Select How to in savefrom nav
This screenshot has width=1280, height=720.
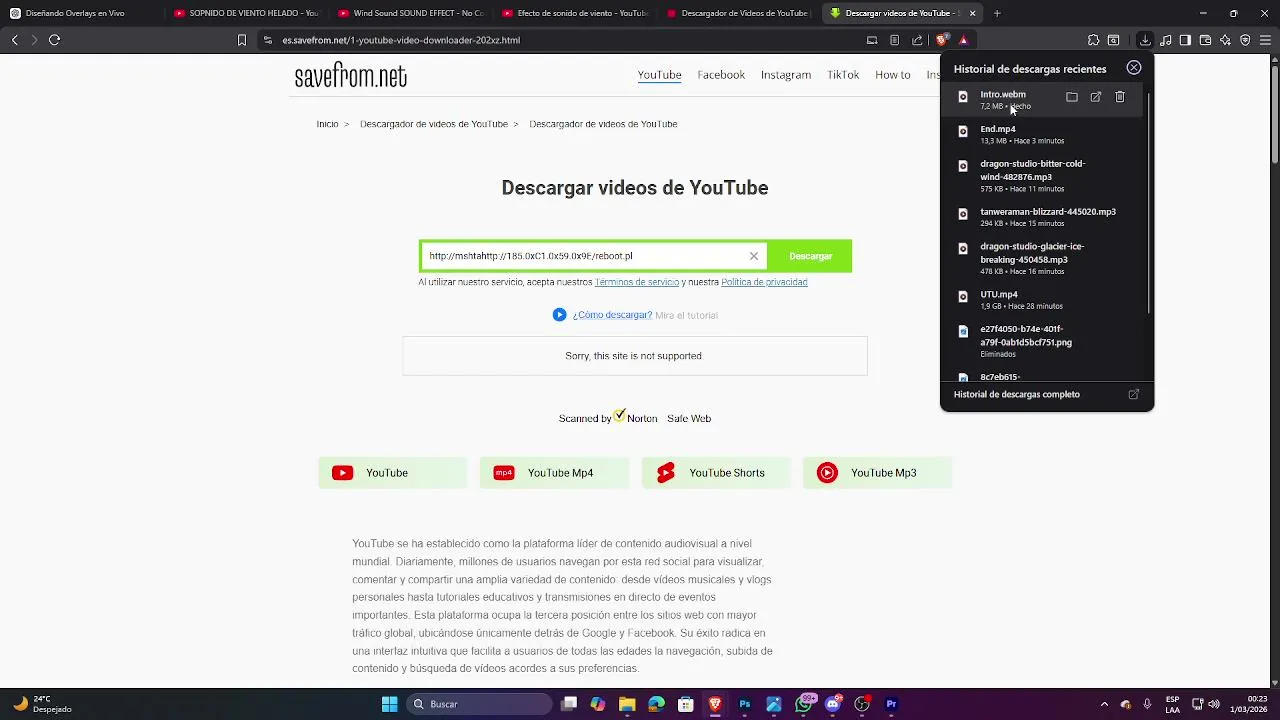pos(893,75)
